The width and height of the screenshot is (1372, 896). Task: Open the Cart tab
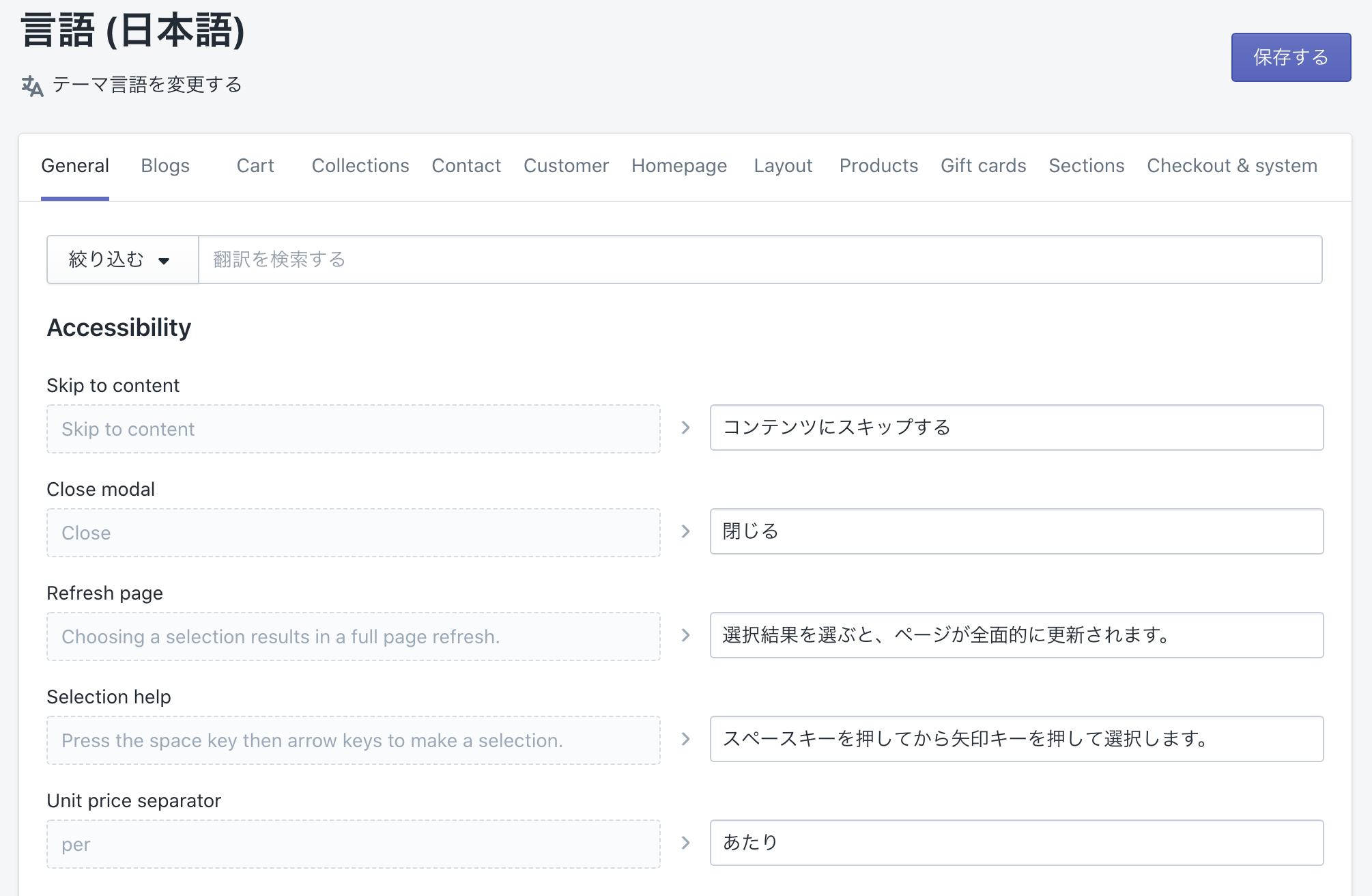tap(255, 166)
